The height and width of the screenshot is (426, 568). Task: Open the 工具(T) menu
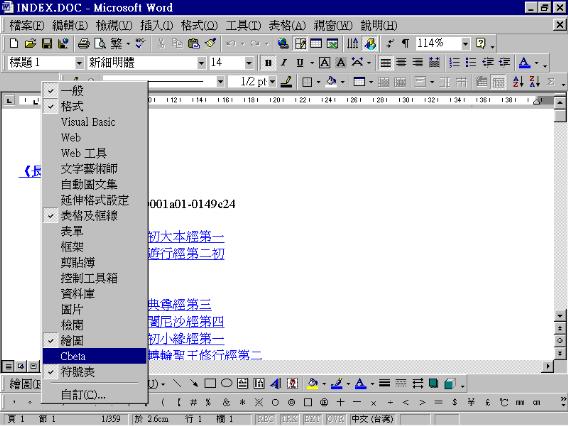243,25
